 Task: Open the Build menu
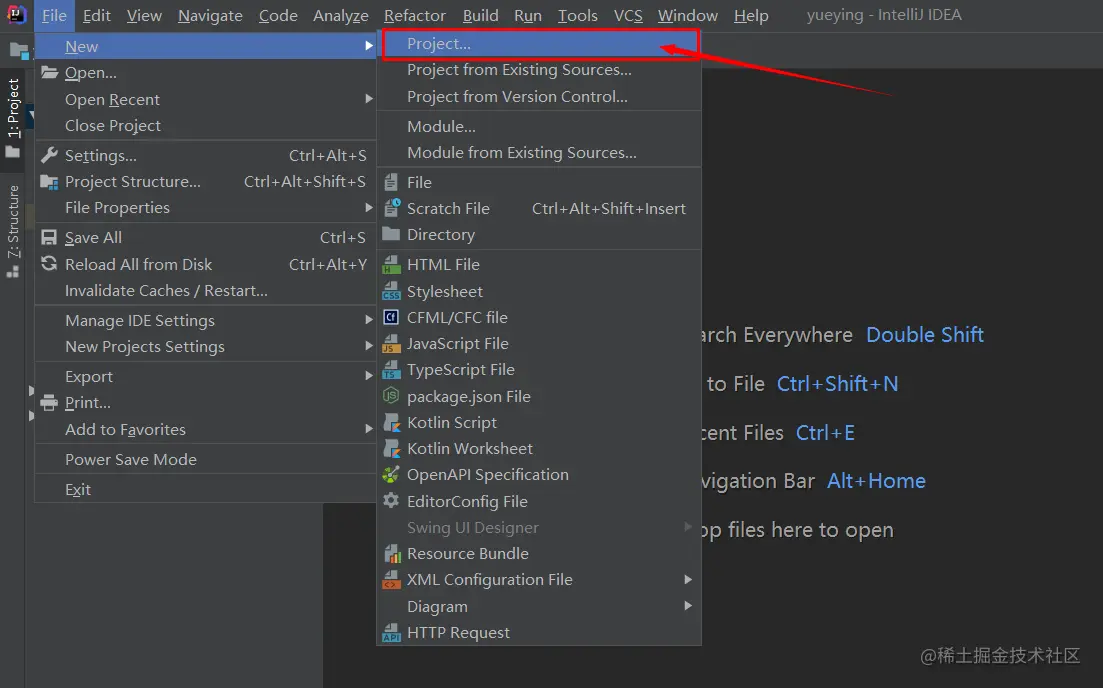pos(480,15)
